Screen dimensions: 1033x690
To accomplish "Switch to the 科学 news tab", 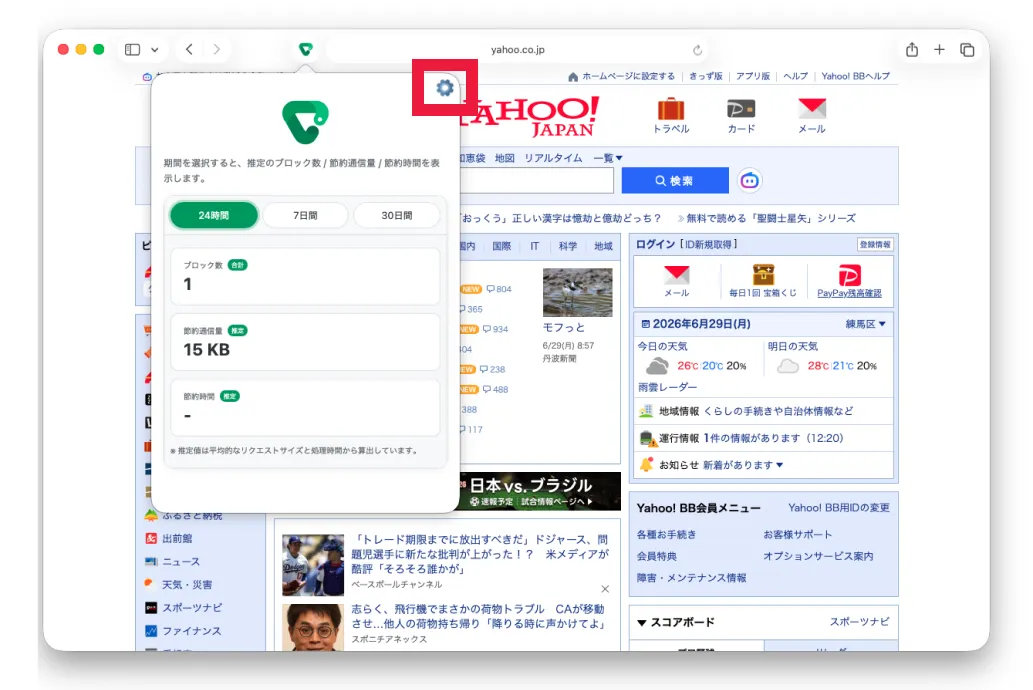I will click(567, 246).
